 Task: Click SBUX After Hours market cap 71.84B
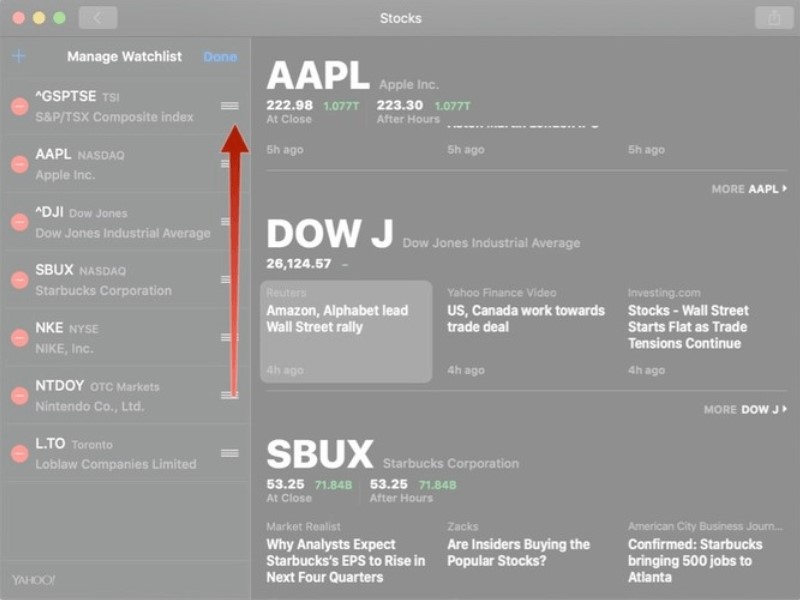[x=437, y=485]
